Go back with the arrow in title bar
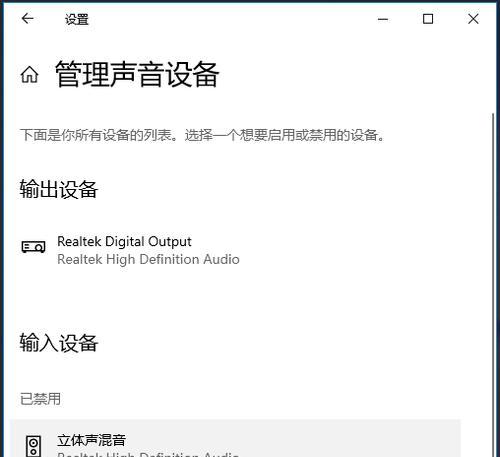Image resolution: width=500 pixels, height=457 pixels. click(28, 19)
